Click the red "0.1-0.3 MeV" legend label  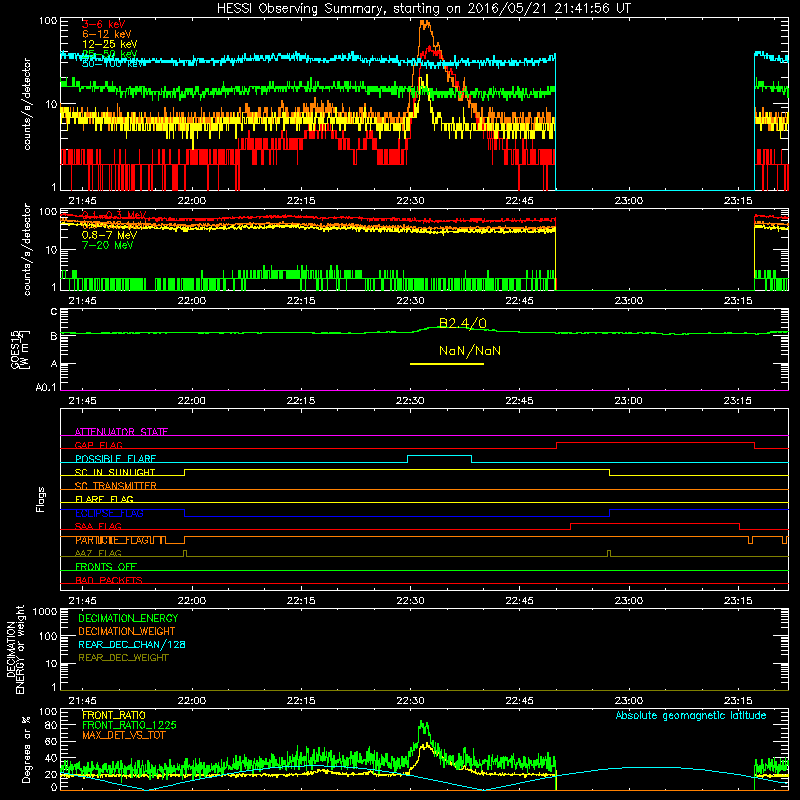coord(114,215)
